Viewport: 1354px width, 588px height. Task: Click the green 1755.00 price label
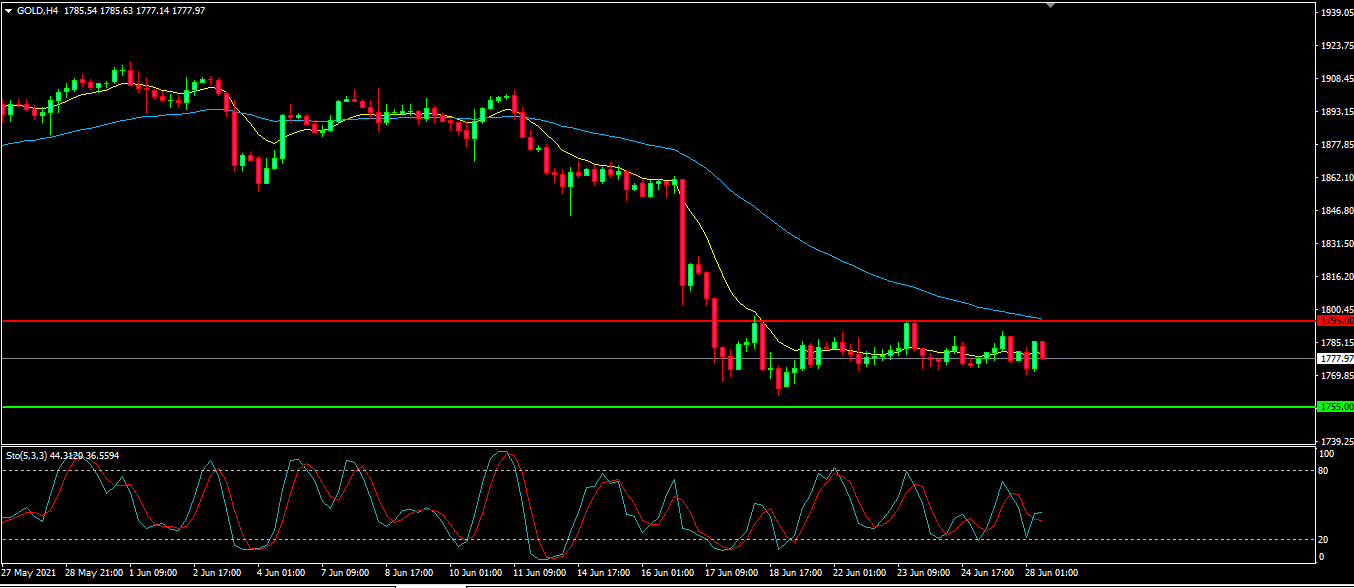[1335, 407]
